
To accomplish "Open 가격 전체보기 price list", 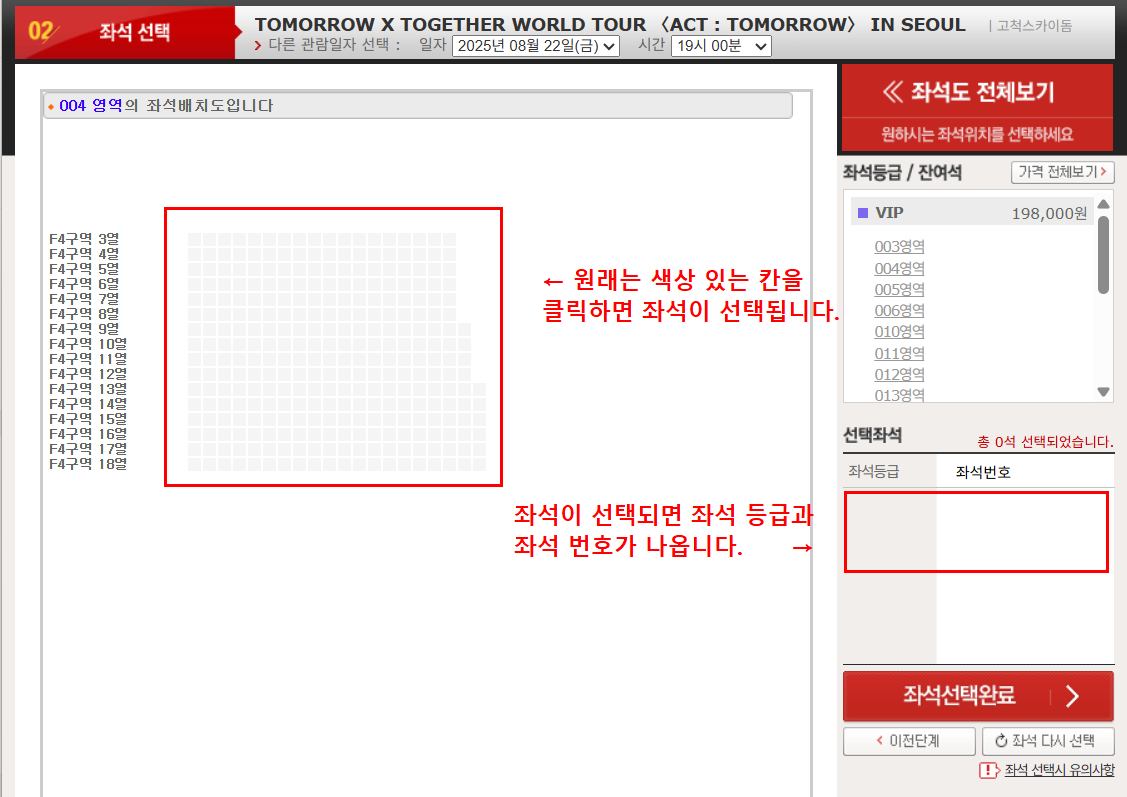I will click(1062, 172).
